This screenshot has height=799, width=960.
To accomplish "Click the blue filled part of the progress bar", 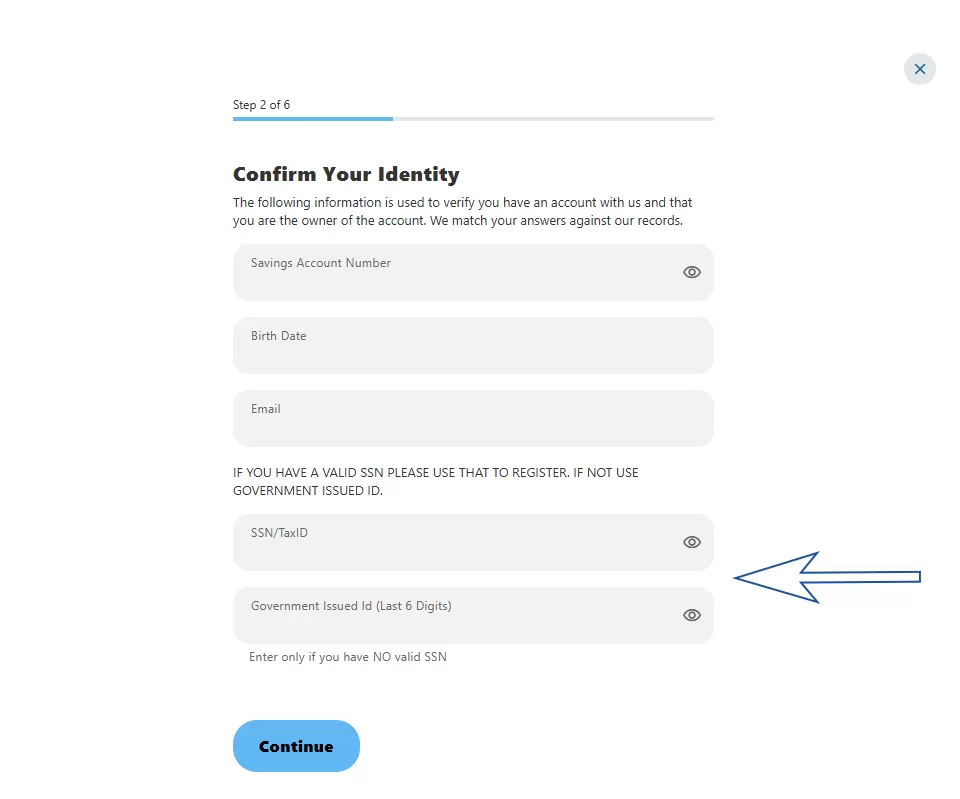I will point(313,119).
